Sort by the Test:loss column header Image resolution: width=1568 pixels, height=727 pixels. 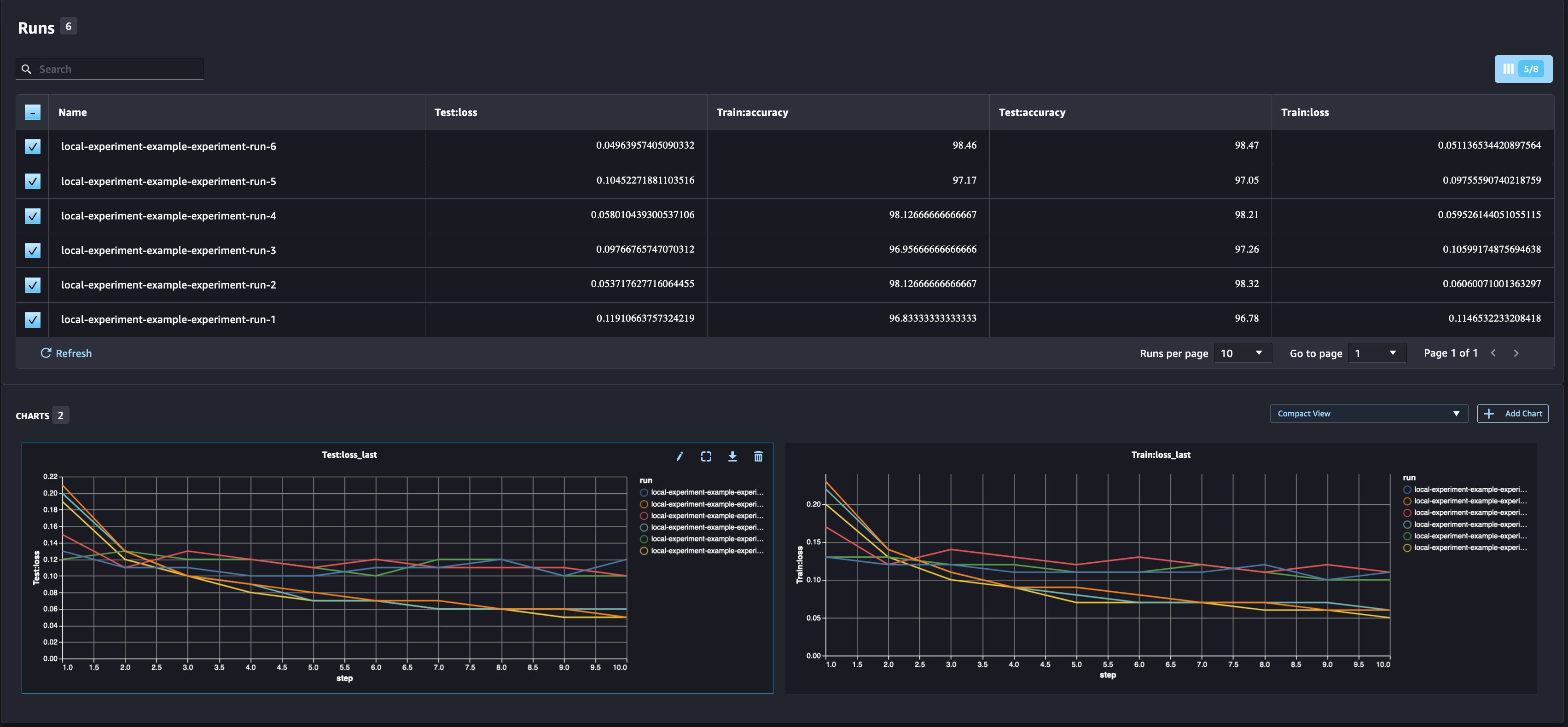point(455,113)
